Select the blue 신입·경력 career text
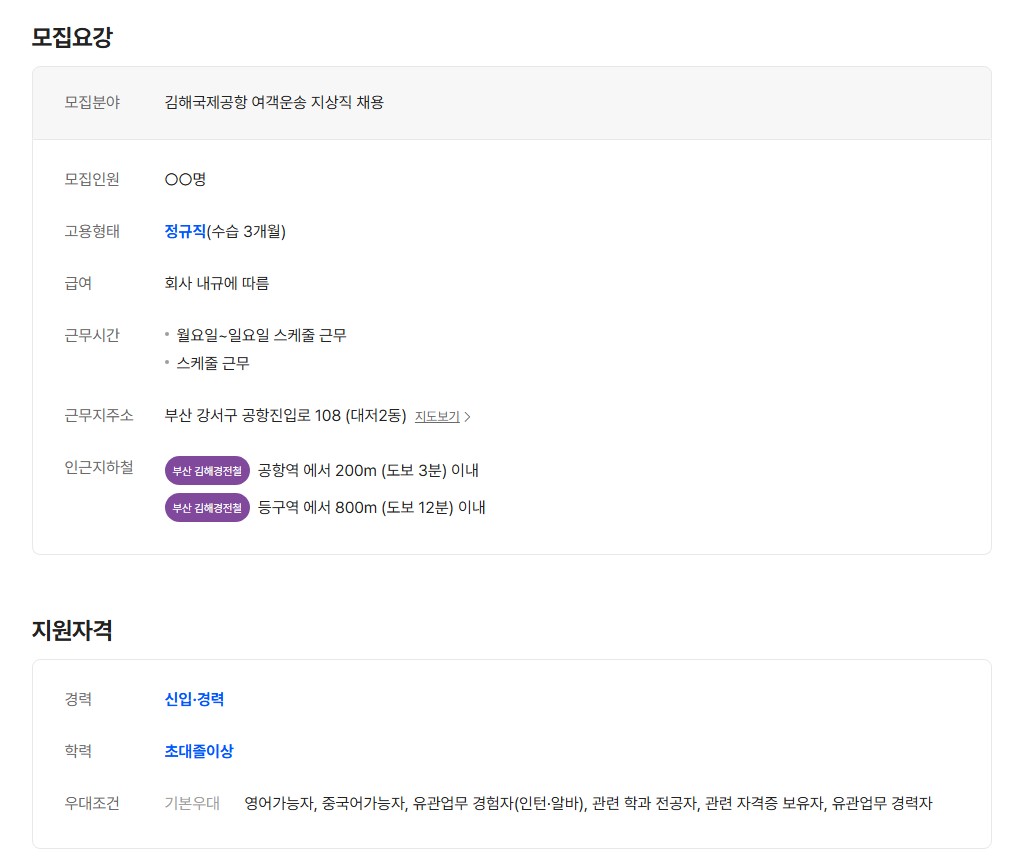This screenshot has height=861, width=1021. [x=194, y=699]
